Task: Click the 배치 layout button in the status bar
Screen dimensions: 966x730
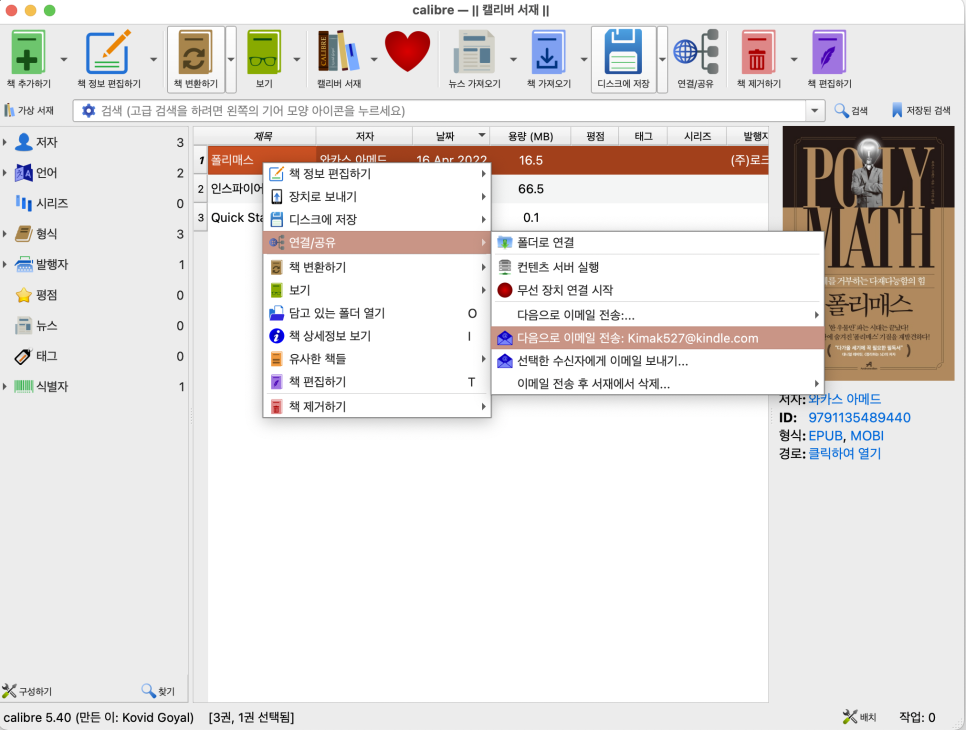Action: (x=859, y=717)
